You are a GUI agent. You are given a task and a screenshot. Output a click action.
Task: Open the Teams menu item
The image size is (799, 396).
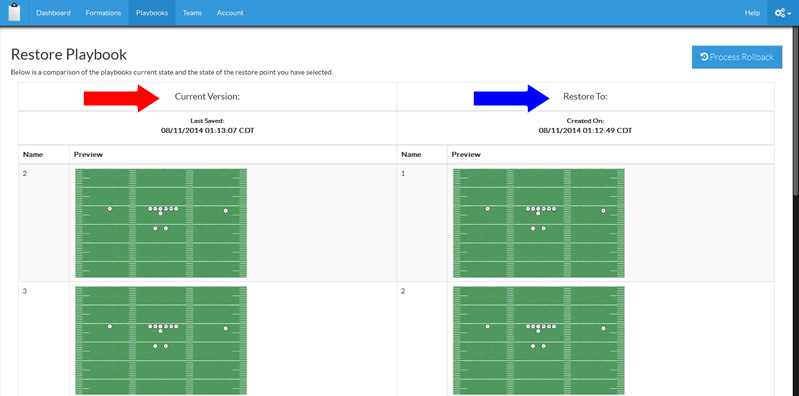point(192,13)
